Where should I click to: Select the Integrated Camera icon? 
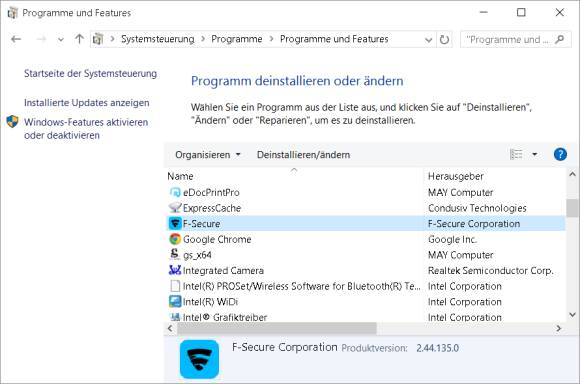click(175, 270)
